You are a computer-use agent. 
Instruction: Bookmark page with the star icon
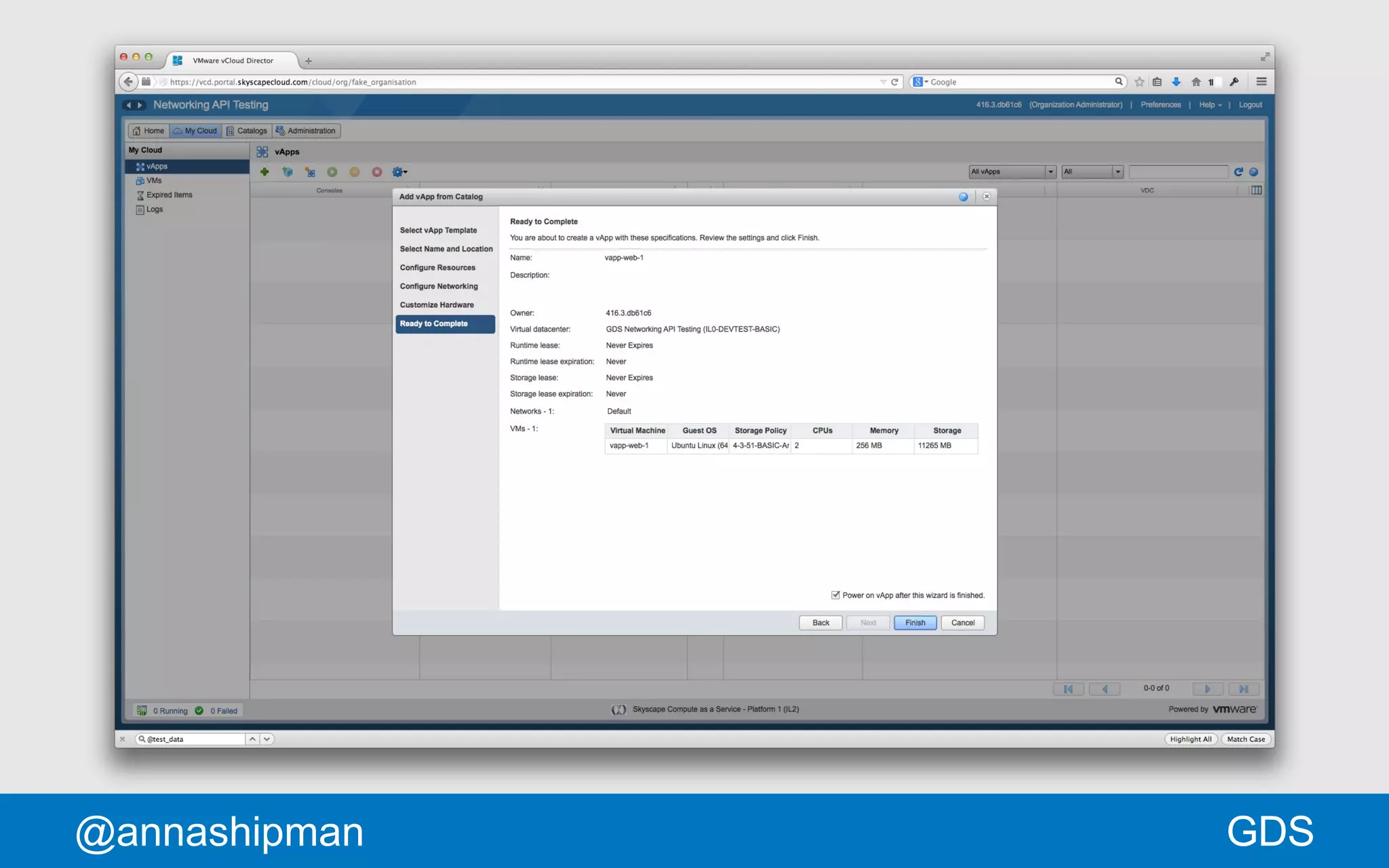click(x=1139, y=82)
